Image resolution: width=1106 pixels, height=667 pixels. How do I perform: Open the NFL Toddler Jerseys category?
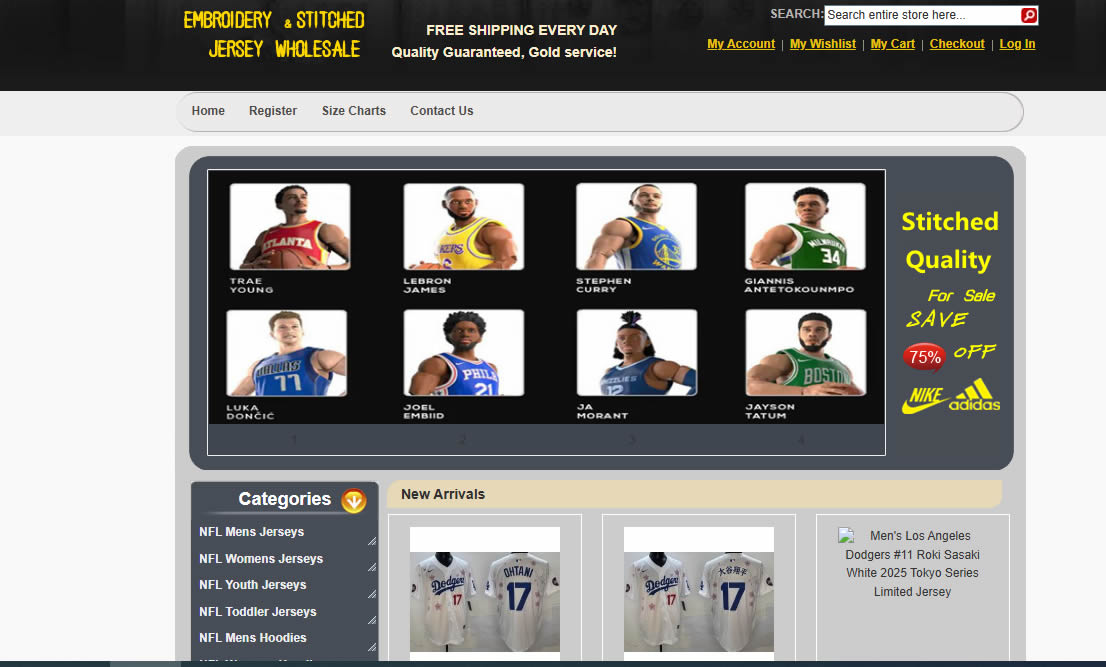[257, 611]
